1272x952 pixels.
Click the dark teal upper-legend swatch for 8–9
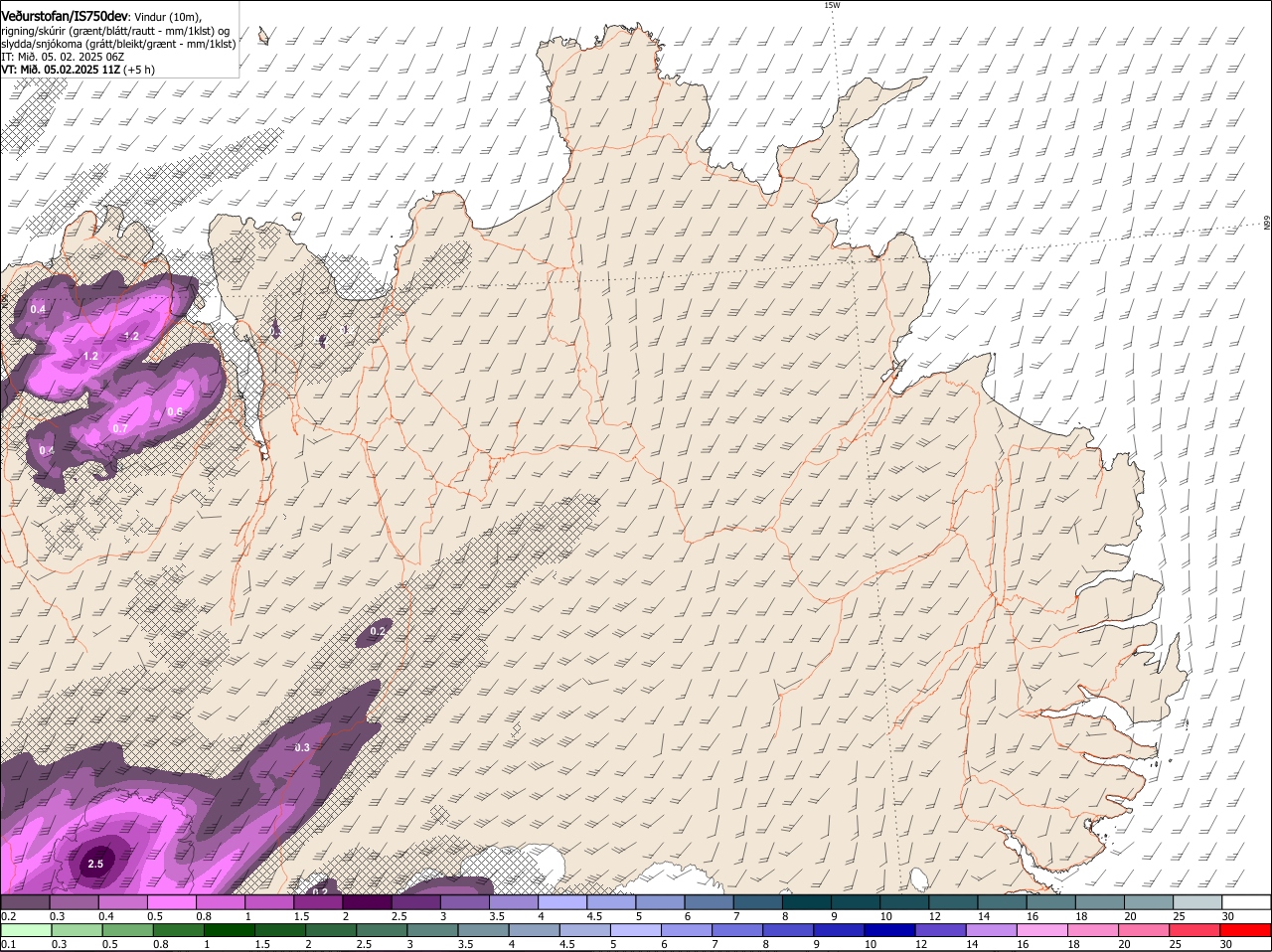[809, 902]
